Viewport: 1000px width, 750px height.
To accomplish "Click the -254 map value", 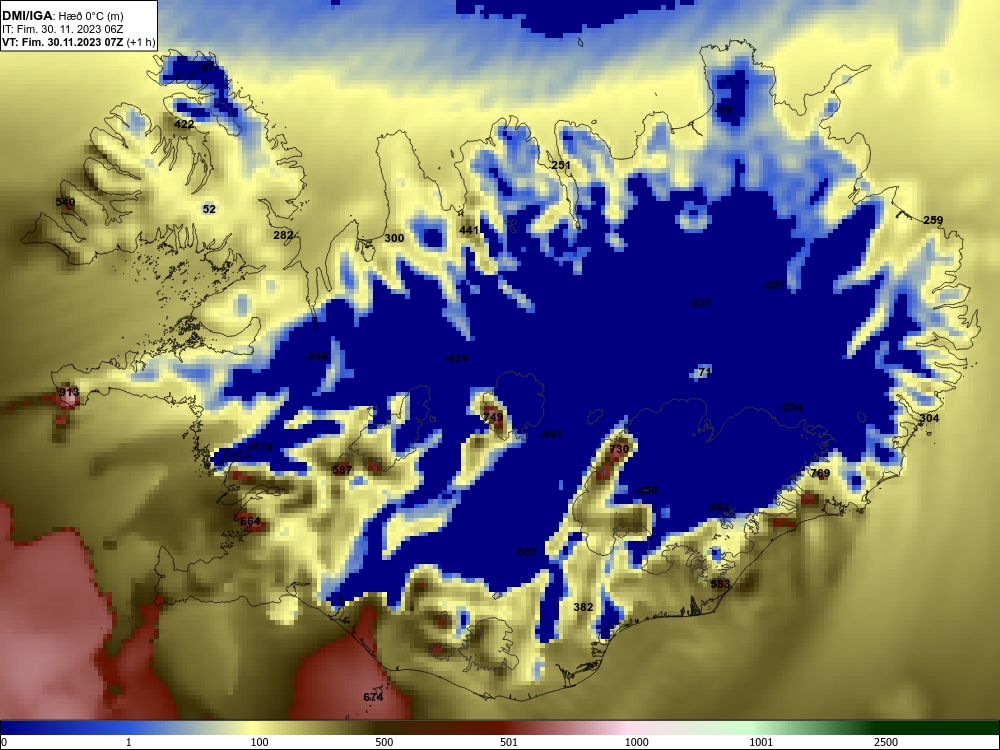I will (791, 408).
